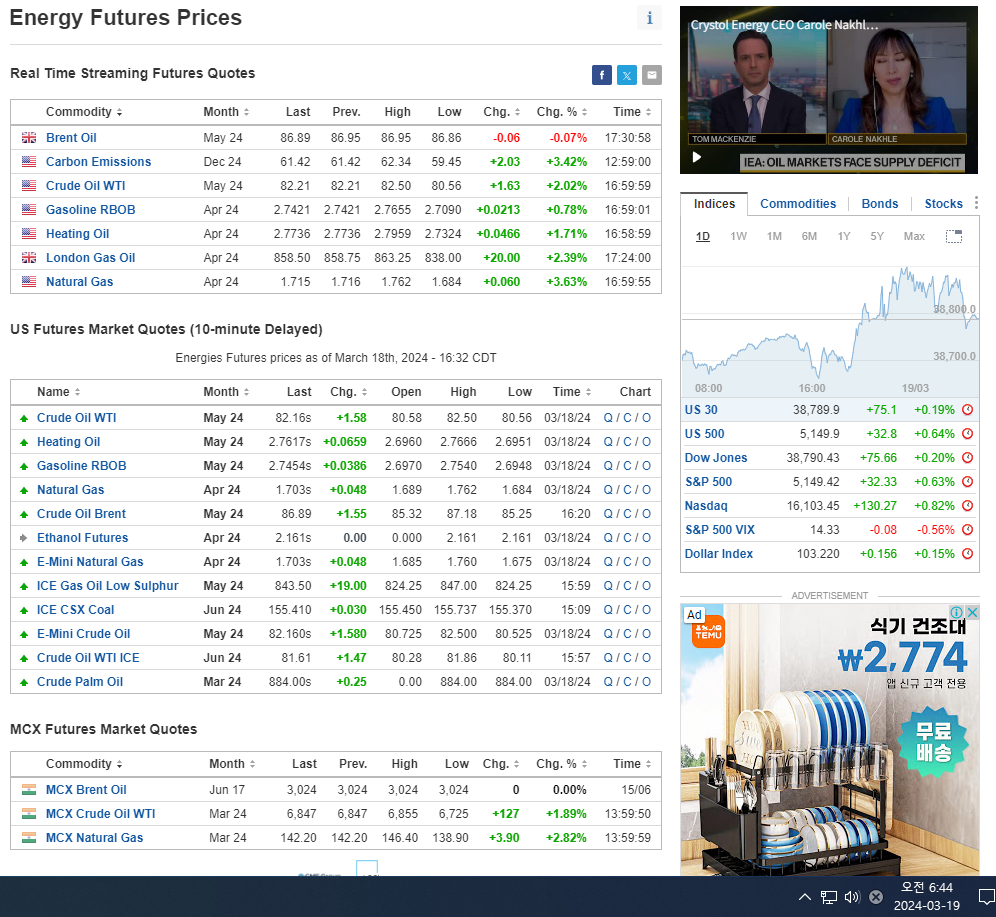
Task: Share quotes on Facebook
Action: click(x=602, y=75)
